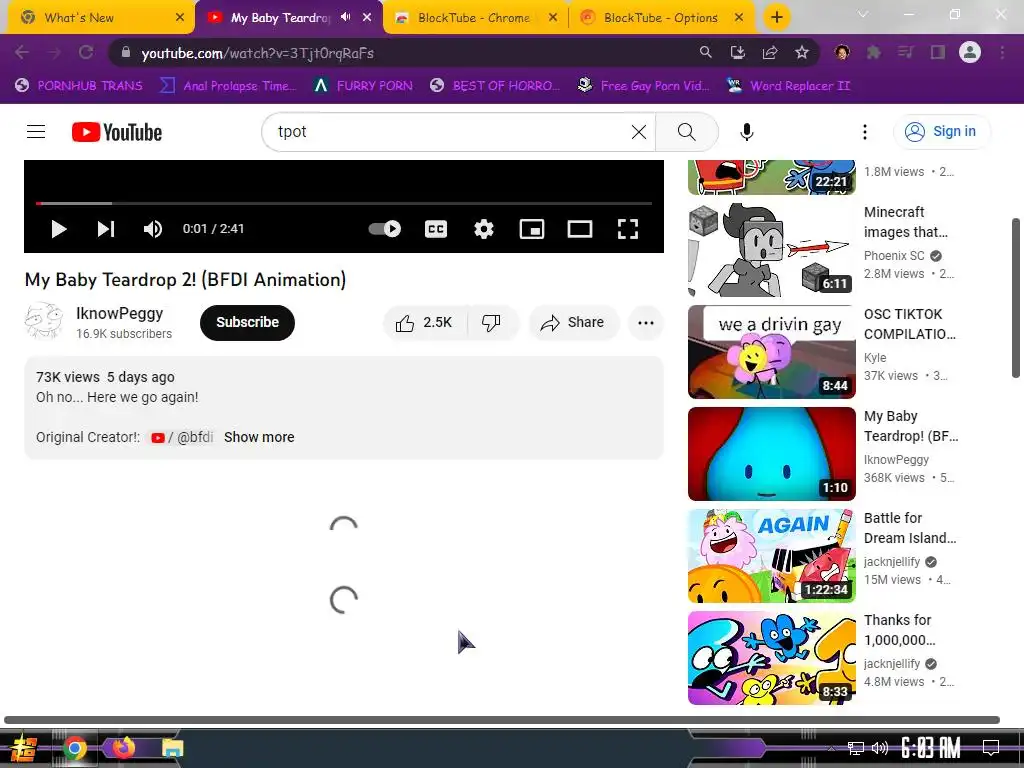This screenshot has width=1024, height=768.
Task: Open the Chrome three-dot menu
Action: pos(1002,53)
